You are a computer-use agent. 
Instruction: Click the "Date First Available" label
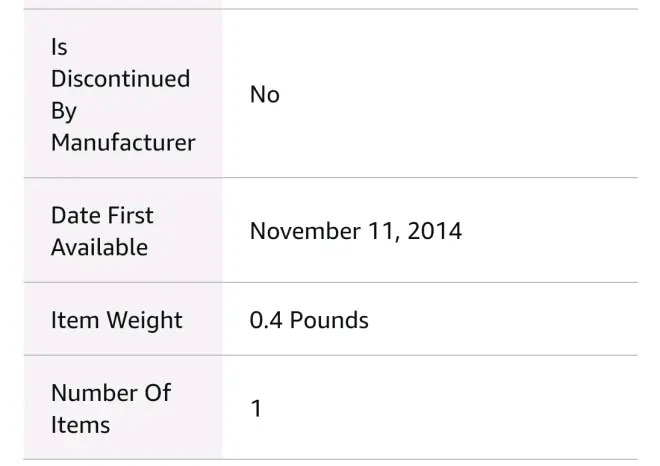[102, 231]
